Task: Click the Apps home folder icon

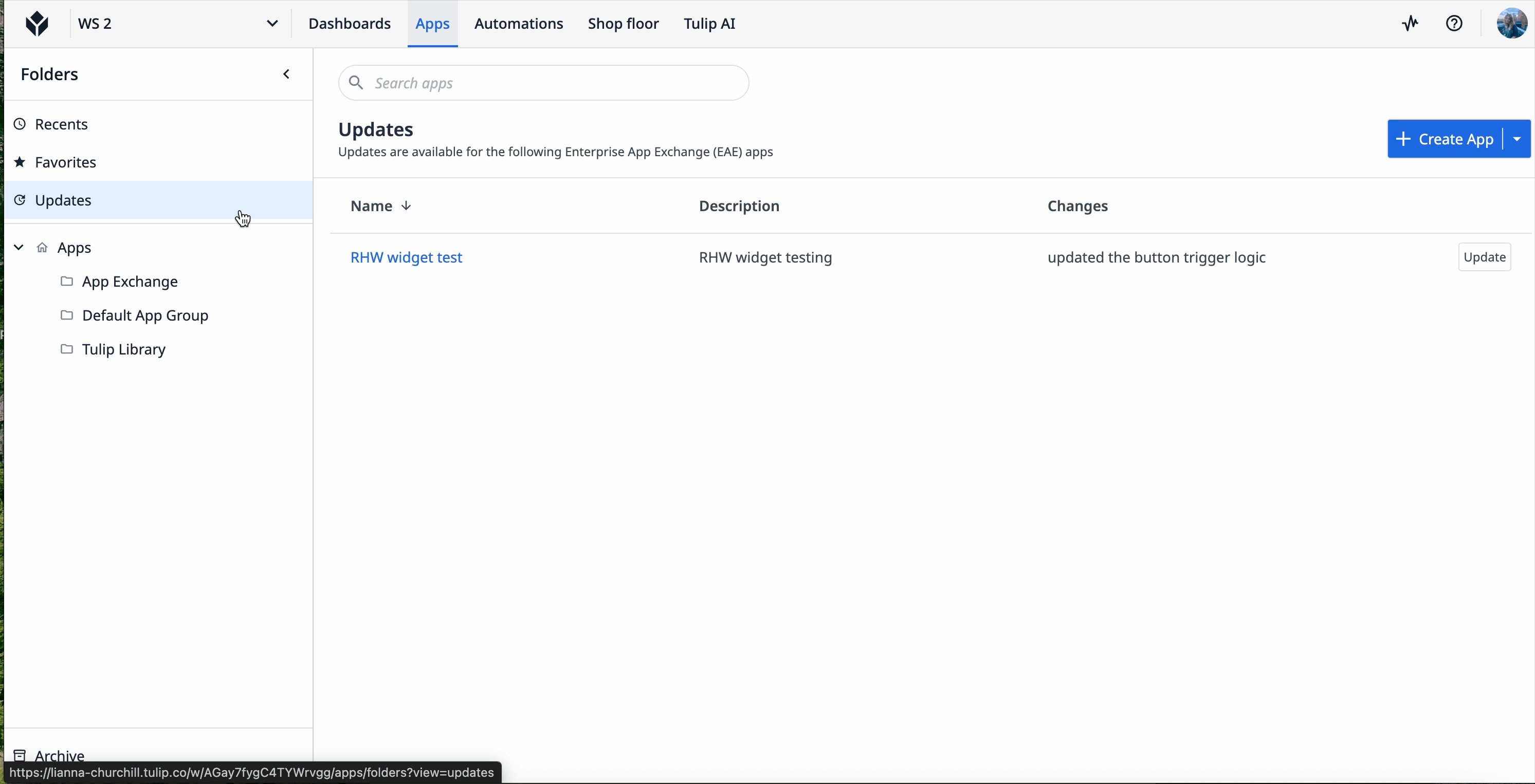Action: (x=42, y=247)
